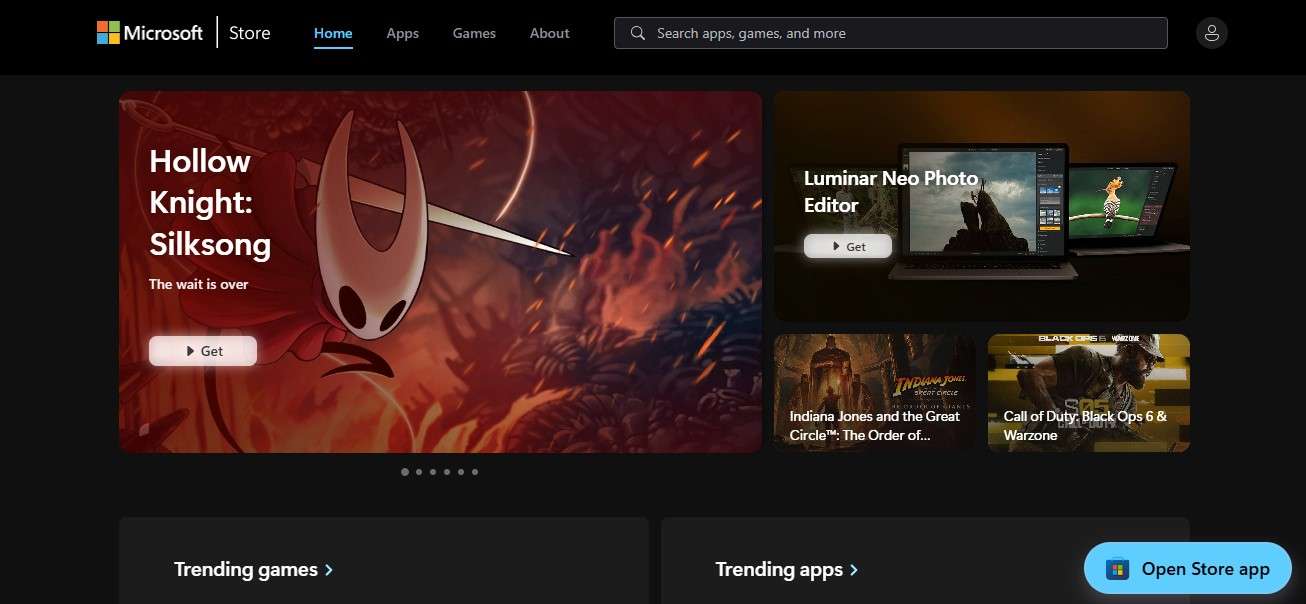This screenshot has width=1306, height=604.
Task: Open the account sign-in profile icon
Action: [x=1212, y=33]
